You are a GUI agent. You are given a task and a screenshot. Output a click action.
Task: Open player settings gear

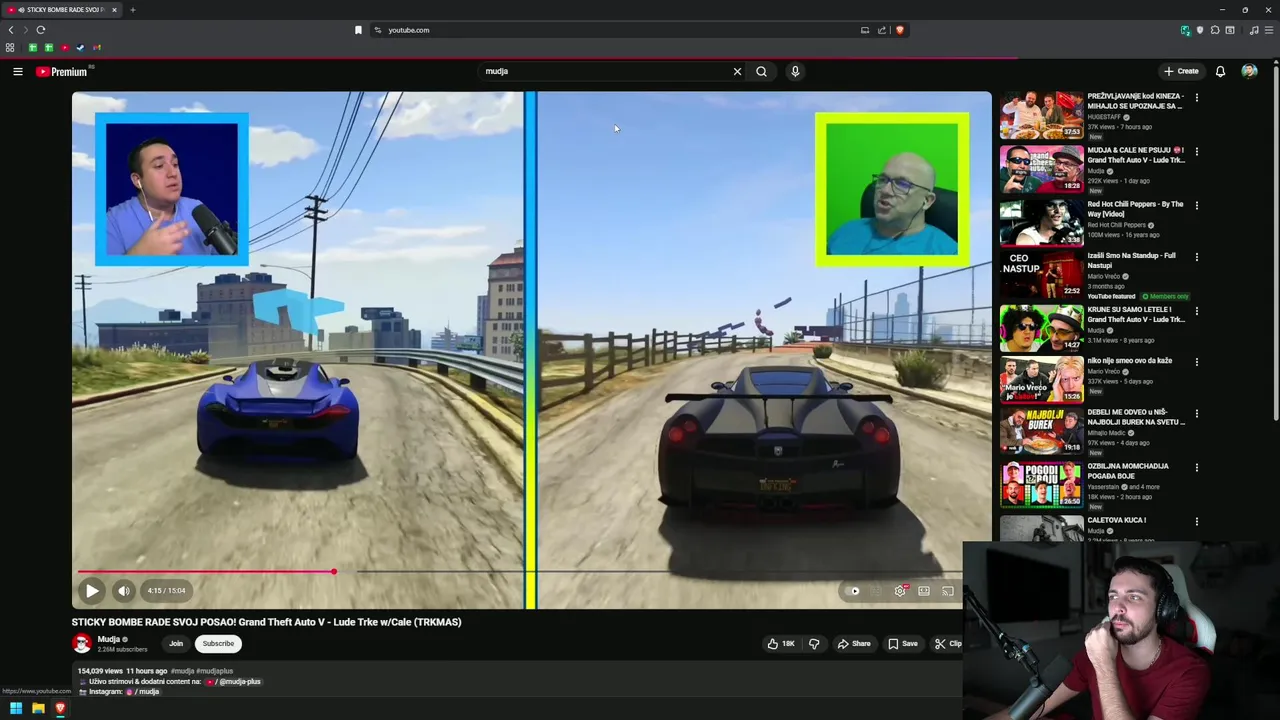[900, 591]
